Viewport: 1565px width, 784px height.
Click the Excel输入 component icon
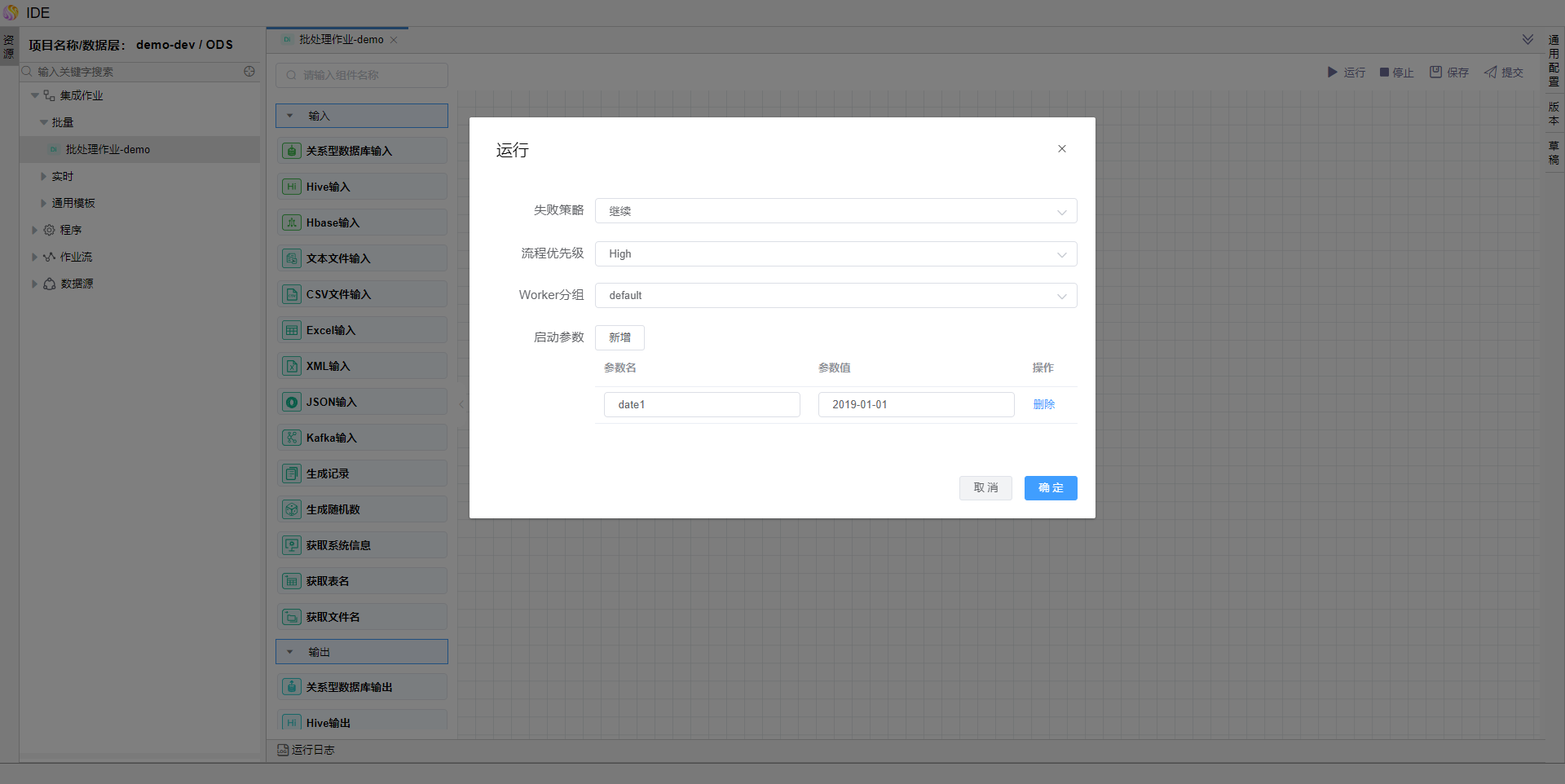click(x=291, y=330)
